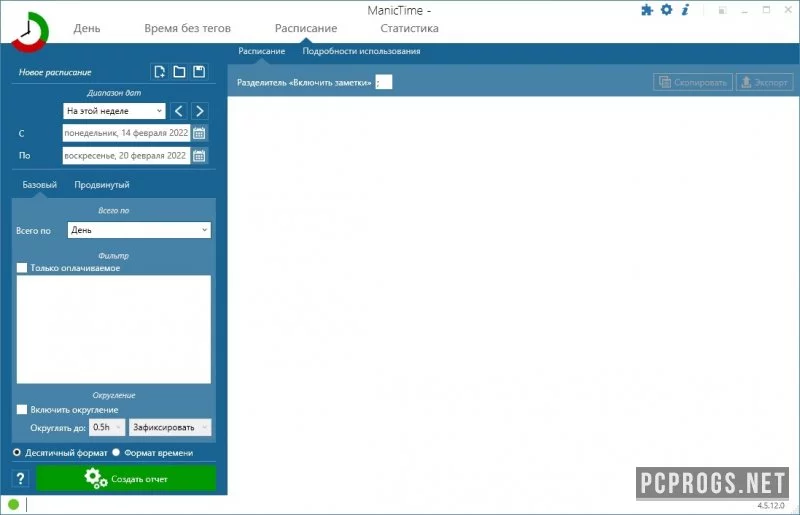This screenshot has height=515, width=800.
Task: Open the Зафиксировать rounding mode dropdown
Action: [170, 427]
